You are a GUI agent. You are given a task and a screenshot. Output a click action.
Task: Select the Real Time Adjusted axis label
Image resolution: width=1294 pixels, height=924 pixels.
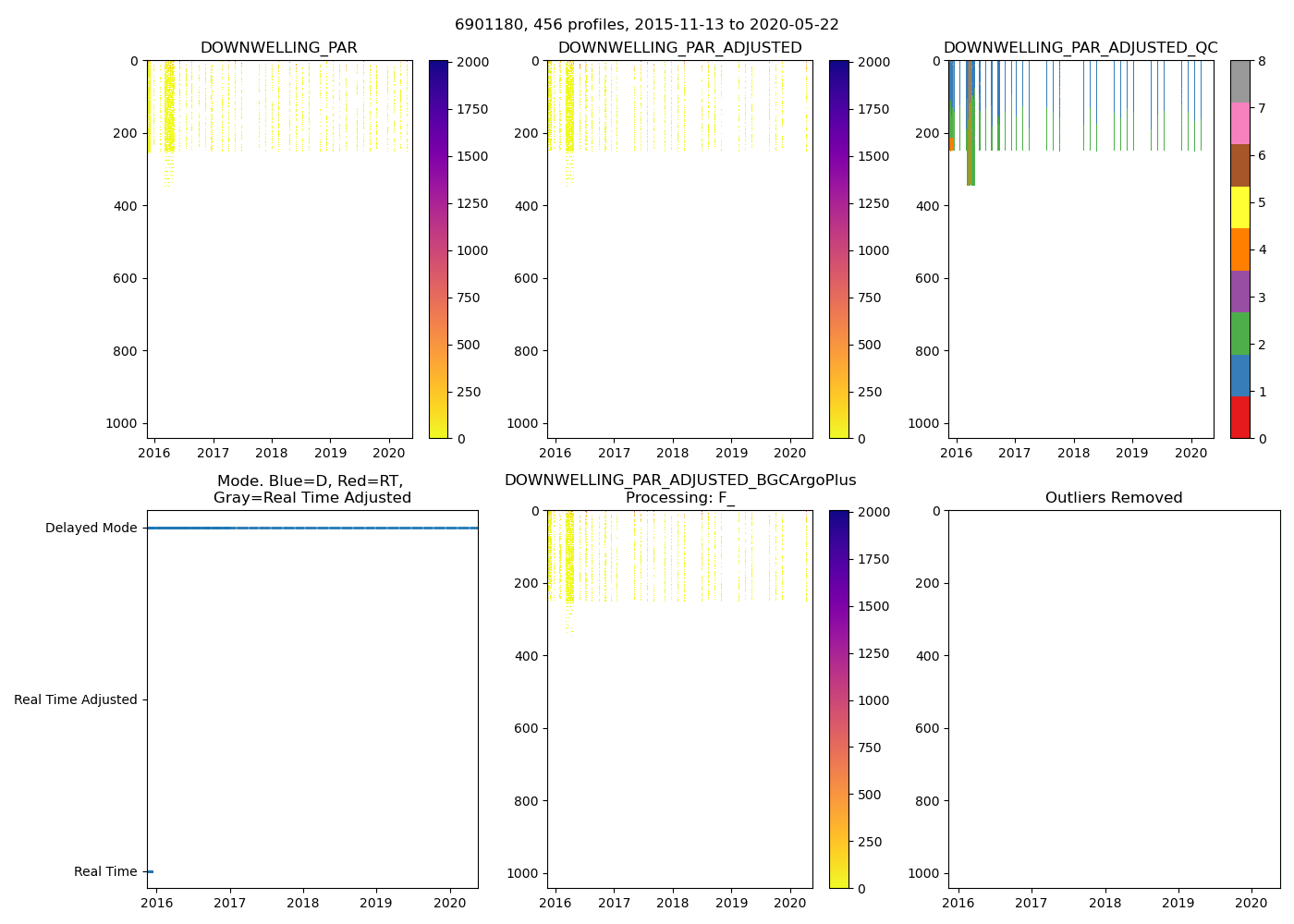click(76, 700)
